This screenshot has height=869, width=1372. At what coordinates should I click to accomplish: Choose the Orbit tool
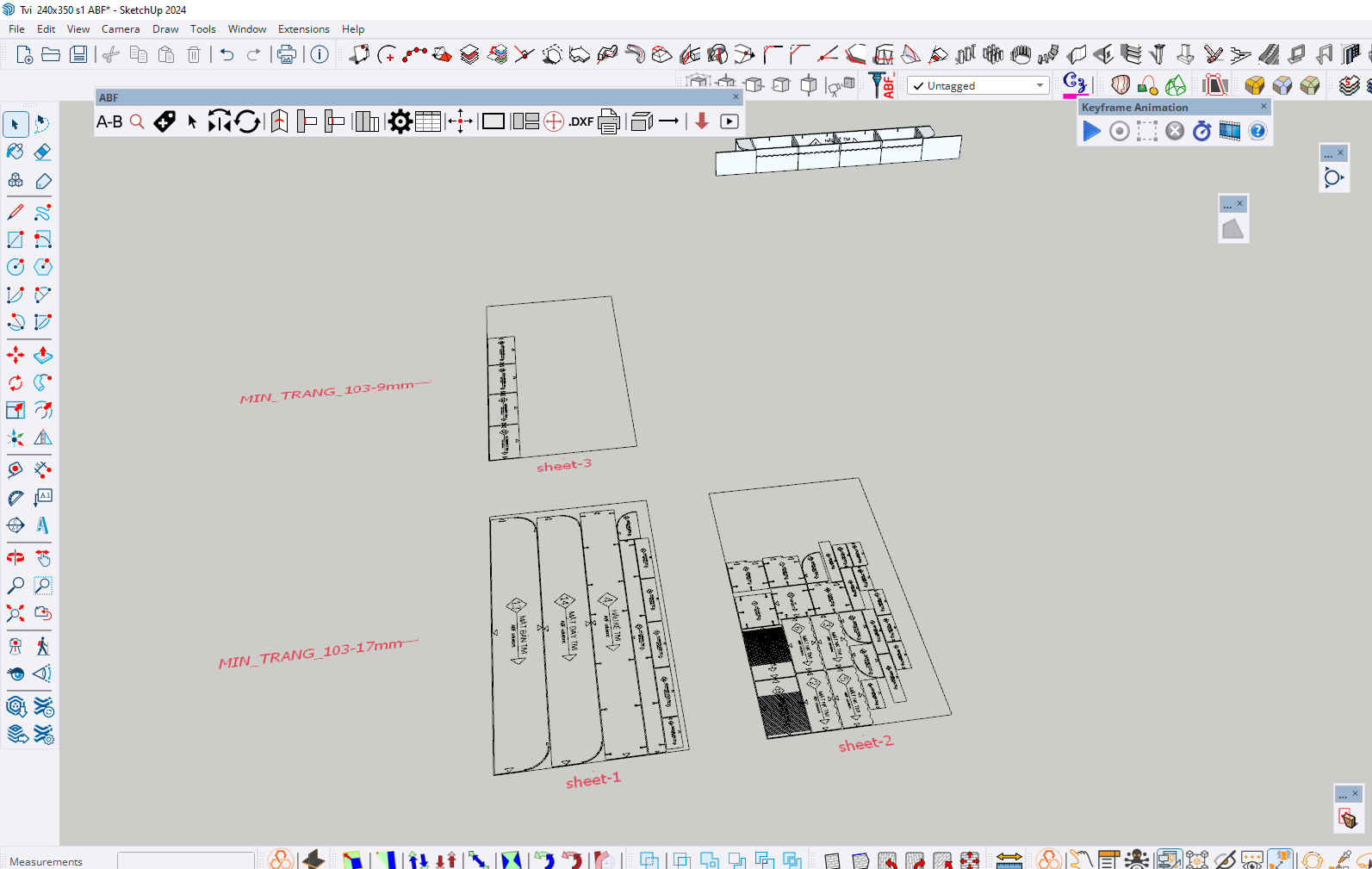pyautogui.click(x=16, y=558)
